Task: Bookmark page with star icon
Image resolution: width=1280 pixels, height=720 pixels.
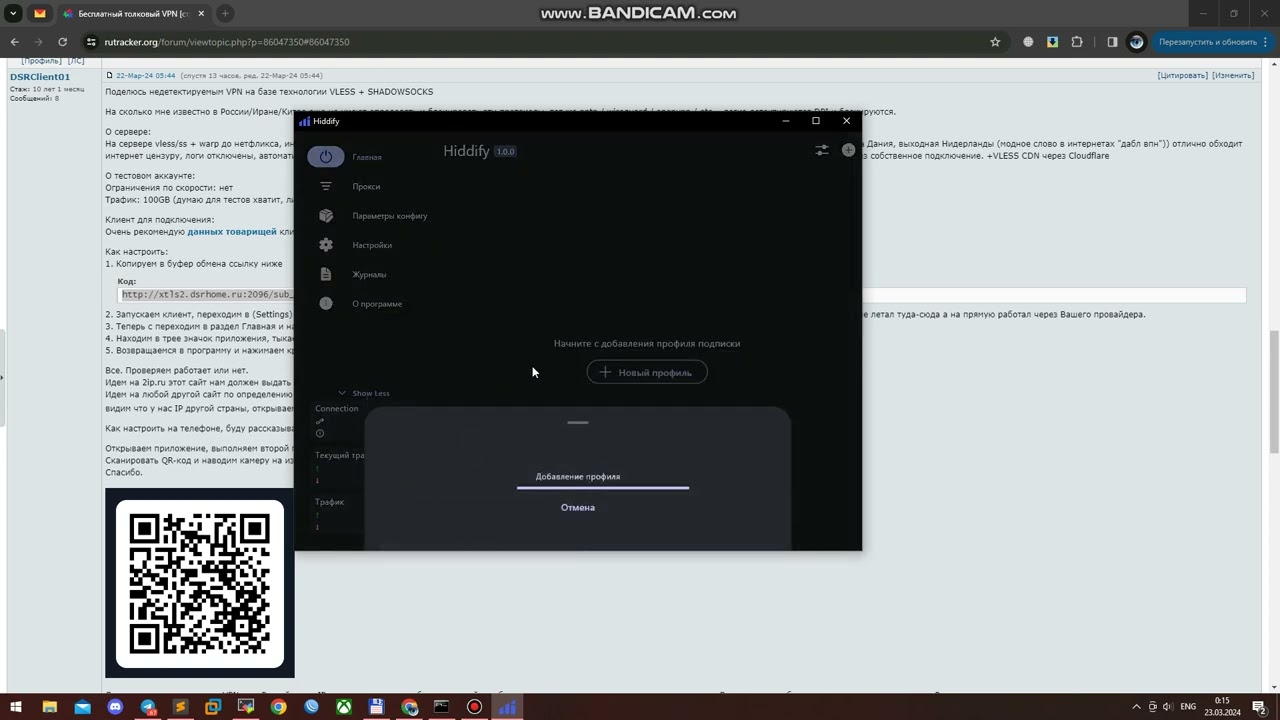Action: [995, 42]
